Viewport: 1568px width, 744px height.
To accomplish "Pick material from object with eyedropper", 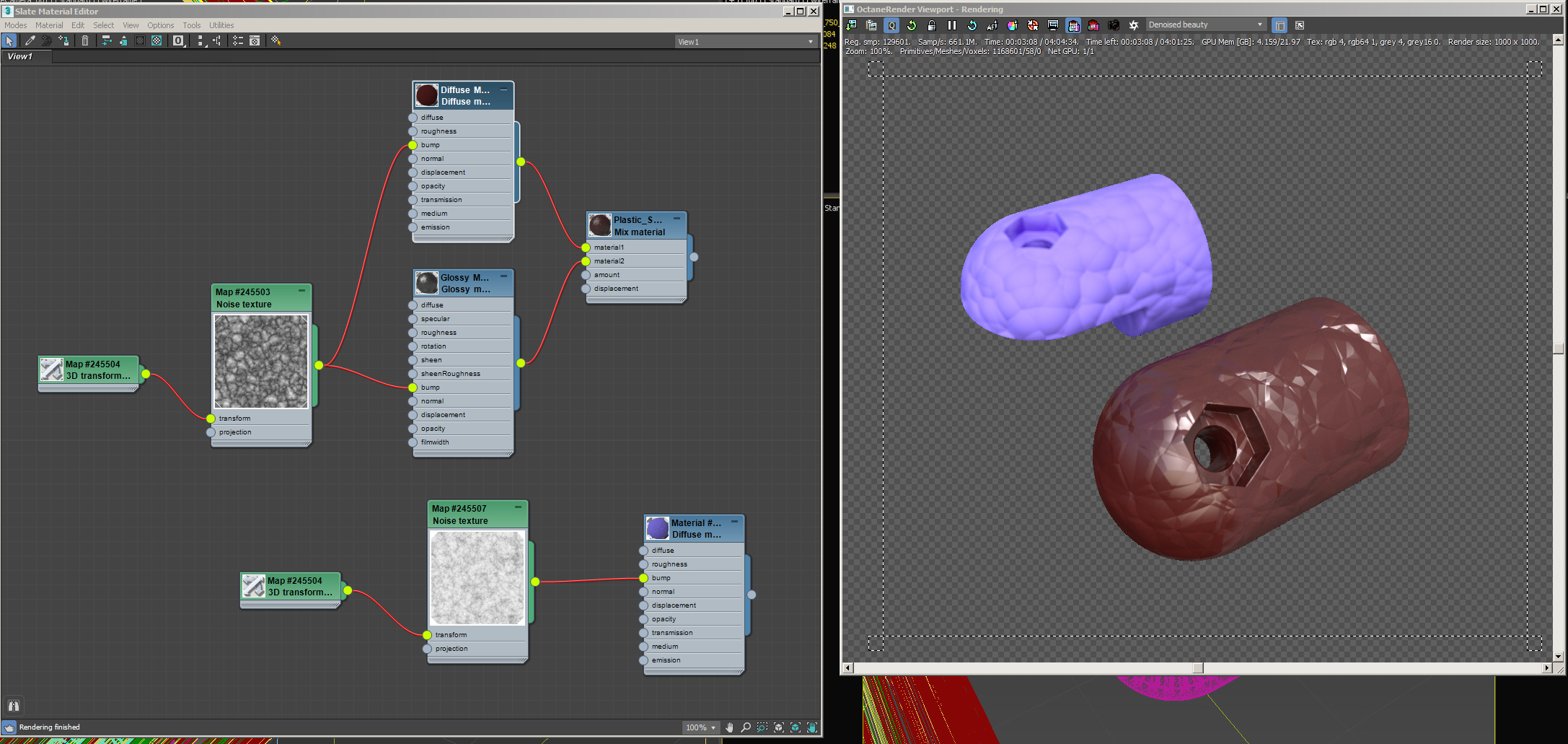I will tap(30, 41).
